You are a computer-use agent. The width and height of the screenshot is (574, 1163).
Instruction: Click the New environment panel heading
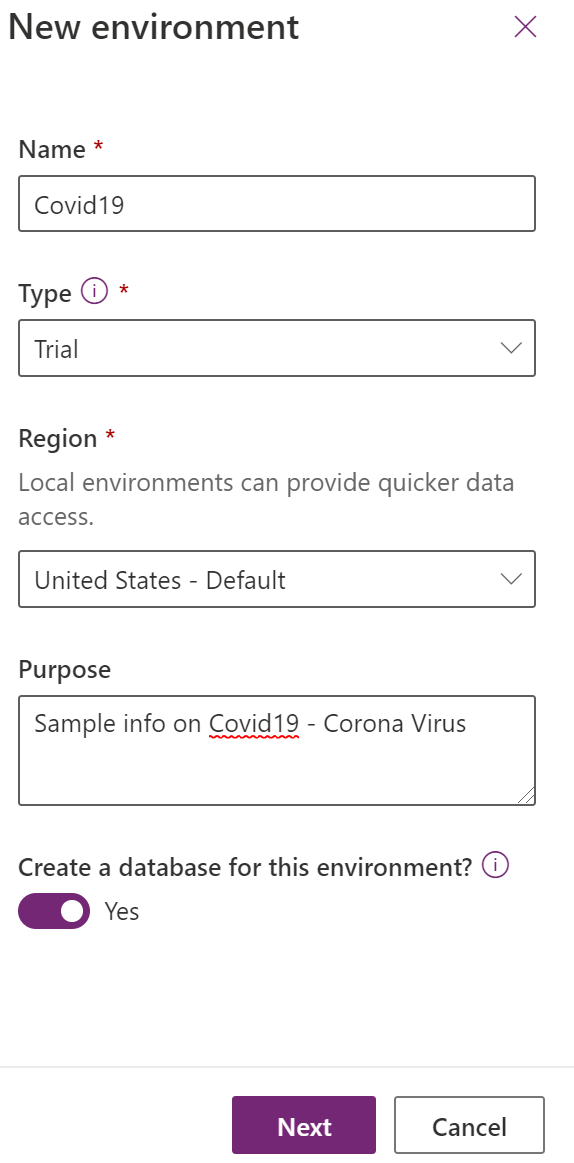pos(154,27)
